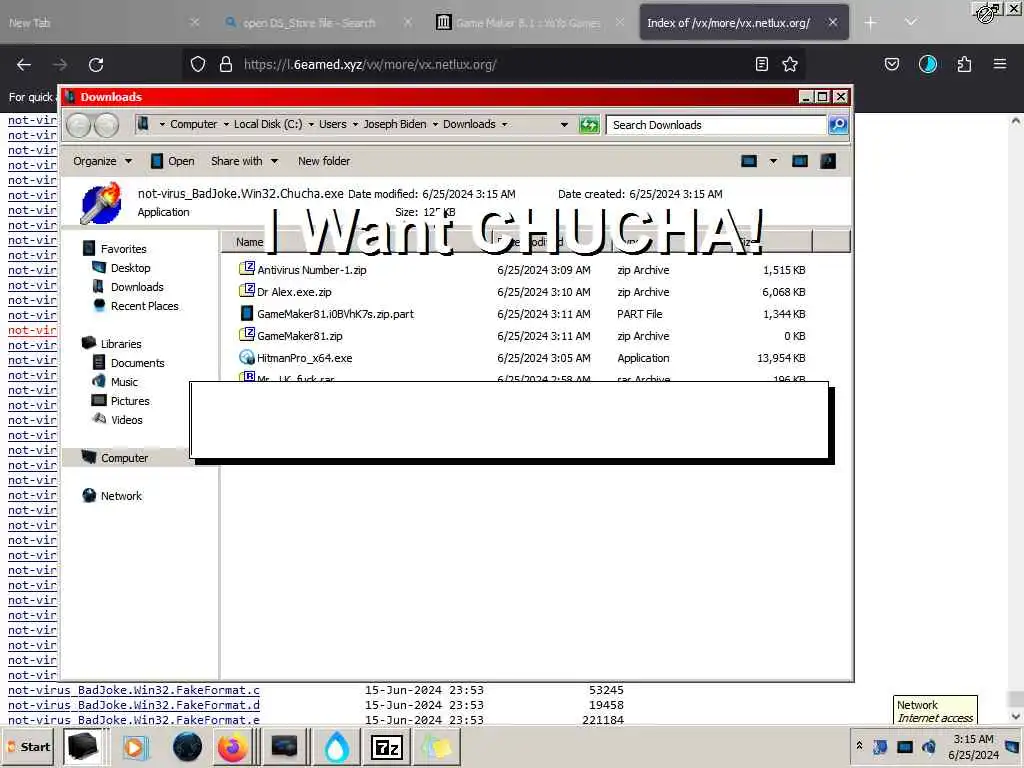Open Explorer help icon

point(828,161)
